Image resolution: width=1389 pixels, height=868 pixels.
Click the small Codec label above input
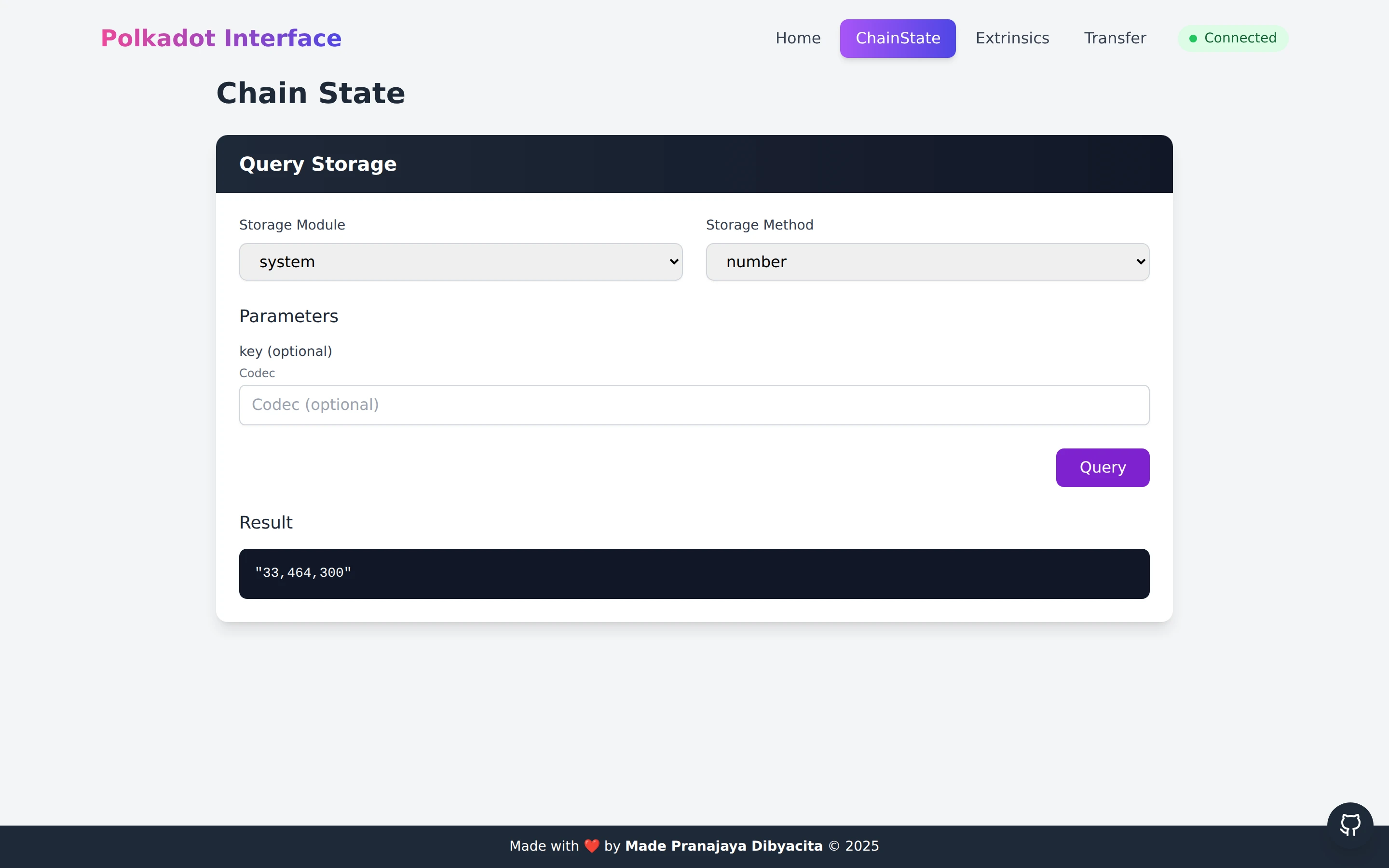tap(257, 373)
